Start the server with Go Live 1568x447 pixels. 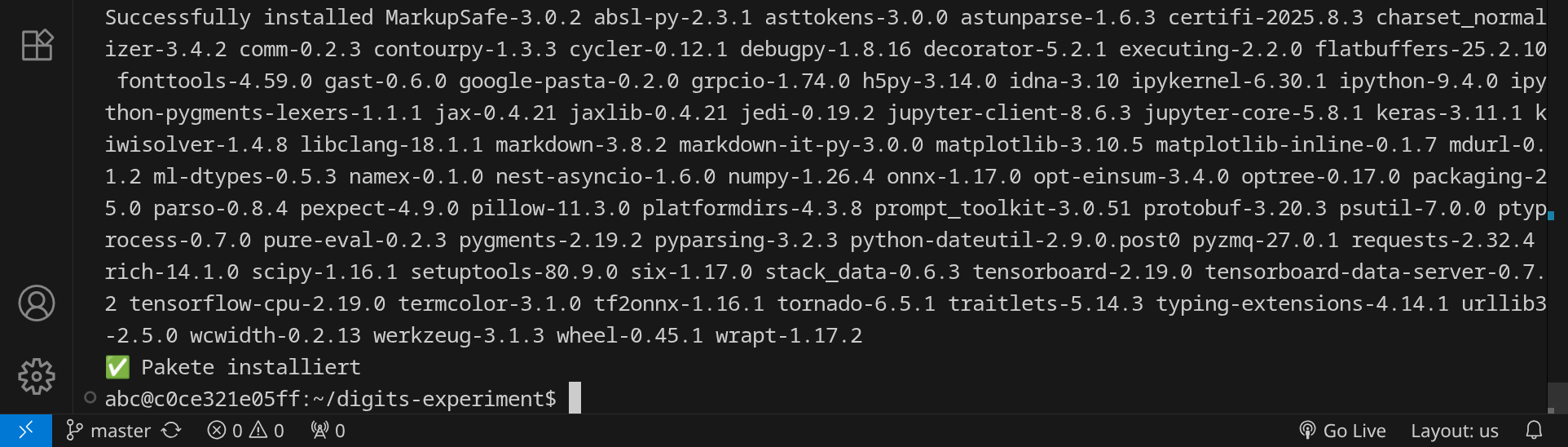tap(1342, 430)
